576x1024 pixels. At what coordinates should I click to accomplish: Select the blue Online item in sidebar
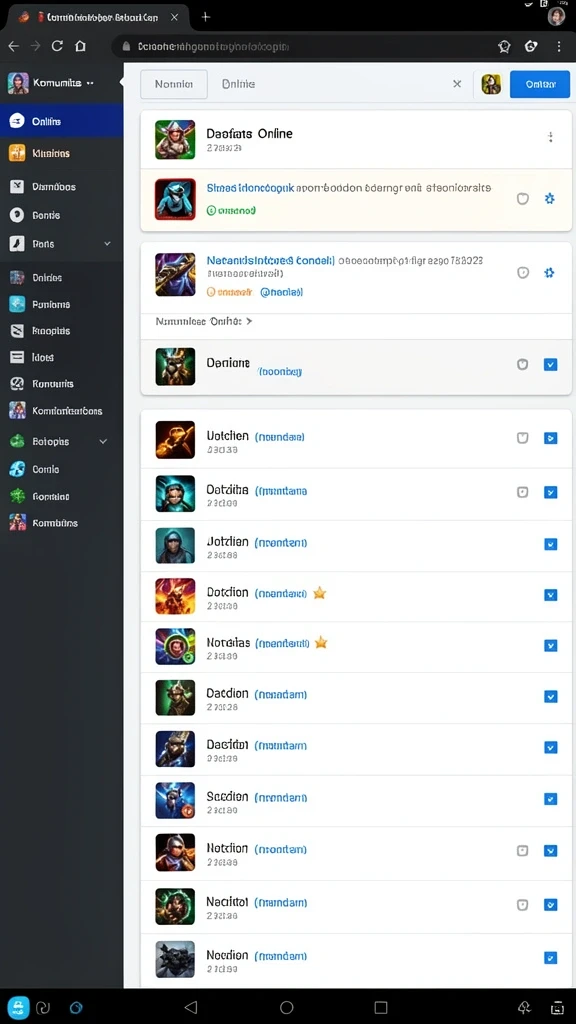point(61,121)
